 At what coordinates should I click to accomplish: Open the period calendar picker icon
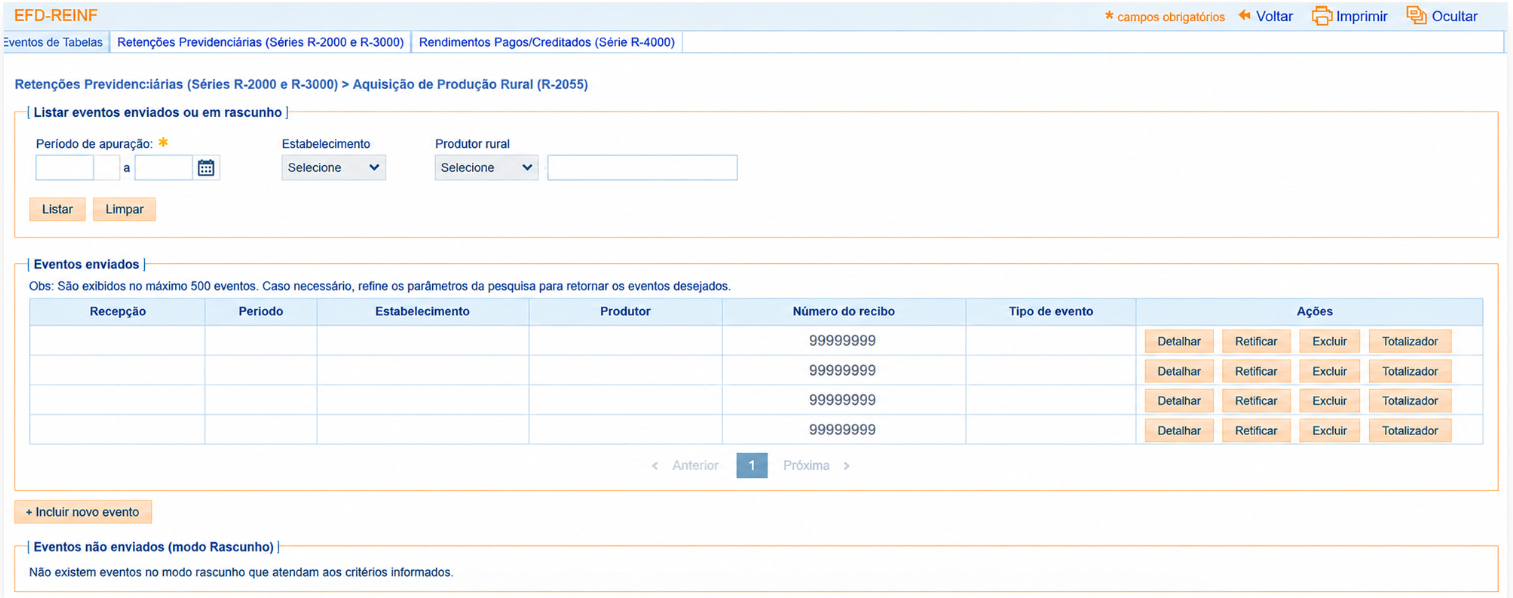tap(206, 168)
